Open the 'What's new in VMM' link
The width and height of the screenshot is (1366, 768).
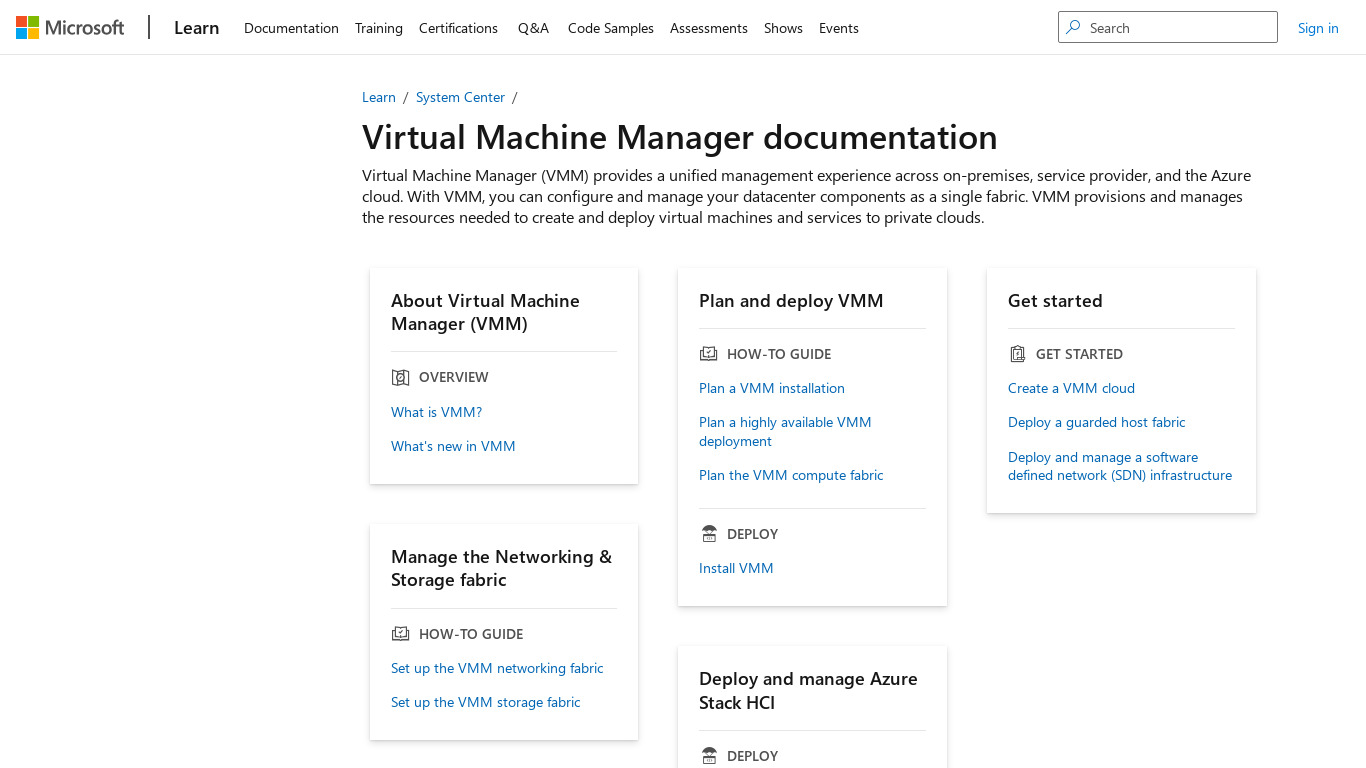453,446
